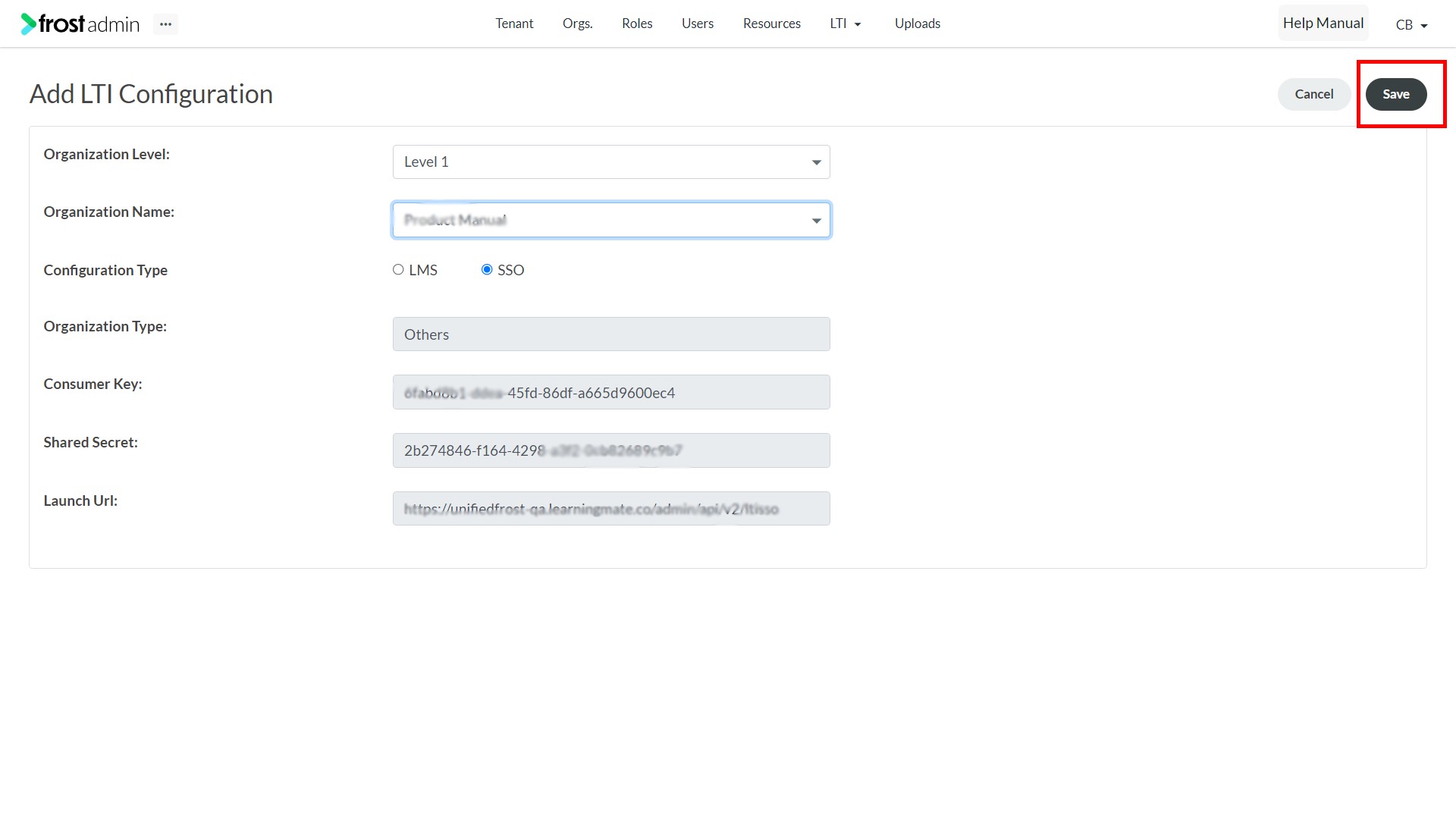
Task: Click the Add LTI Configuration heading
Action: click(x=151, y=94)
